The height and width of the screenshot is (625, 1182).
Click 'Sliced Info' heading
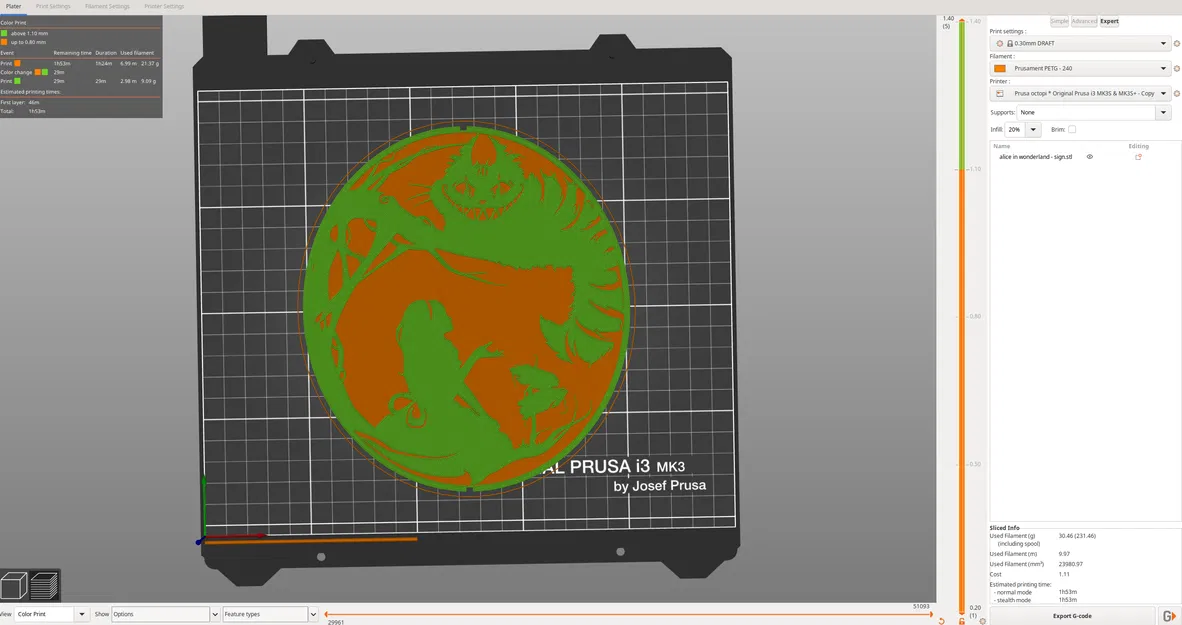[1004, 528]
